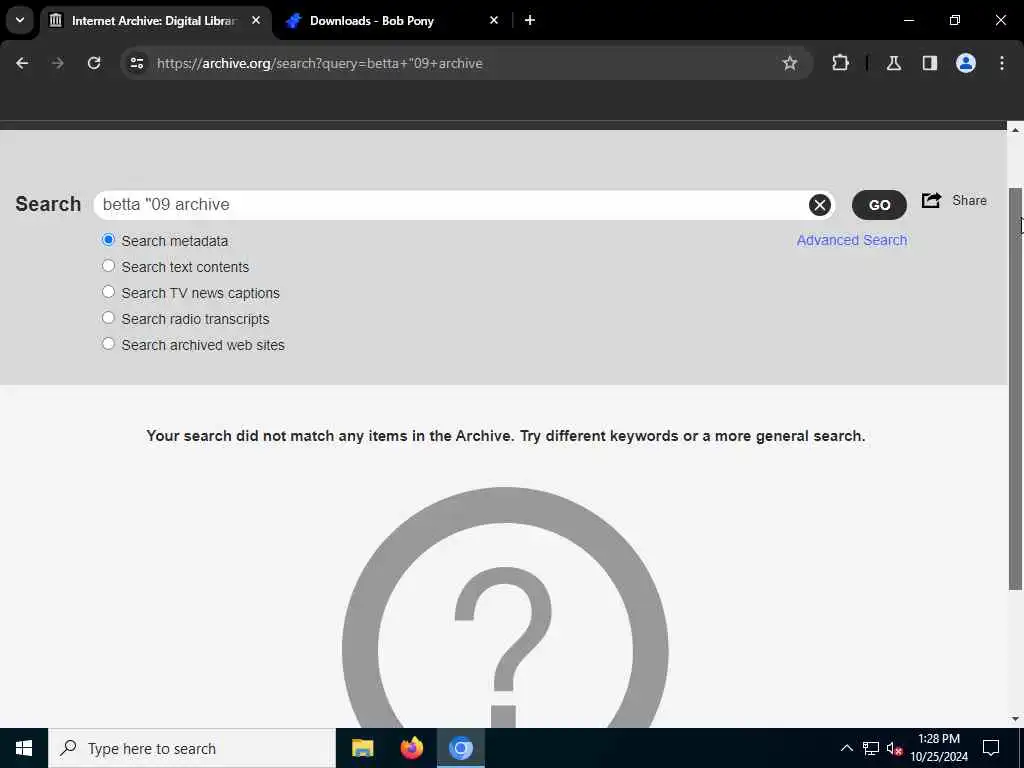Click the Share label

click(969, 200)
